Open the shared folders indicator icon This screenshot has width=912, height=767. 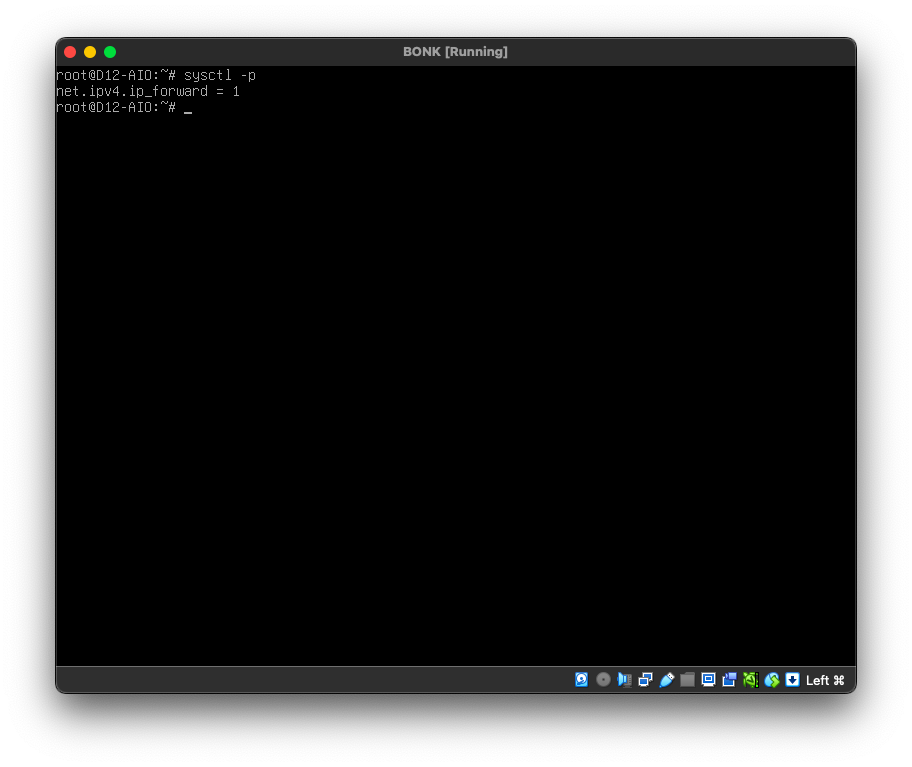[687, 680]
